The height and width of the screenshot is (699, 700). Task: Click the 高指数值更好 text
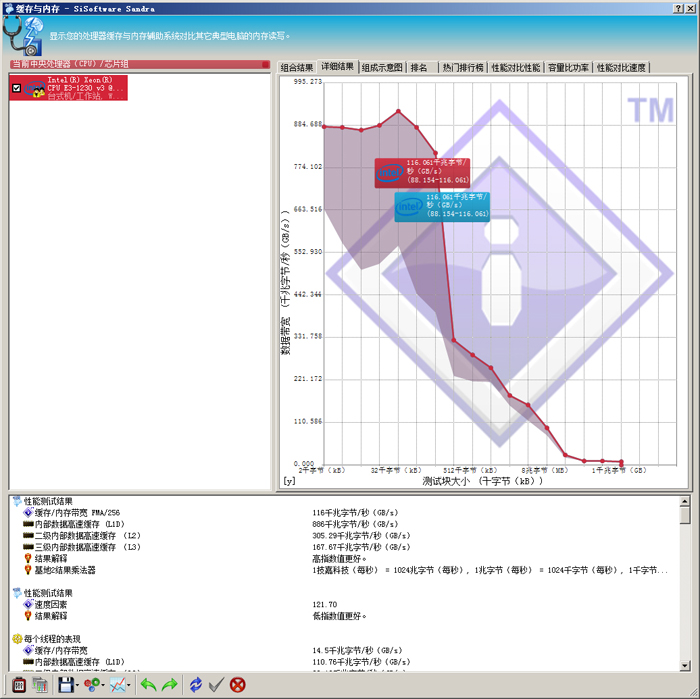click(x=339, y=558)
